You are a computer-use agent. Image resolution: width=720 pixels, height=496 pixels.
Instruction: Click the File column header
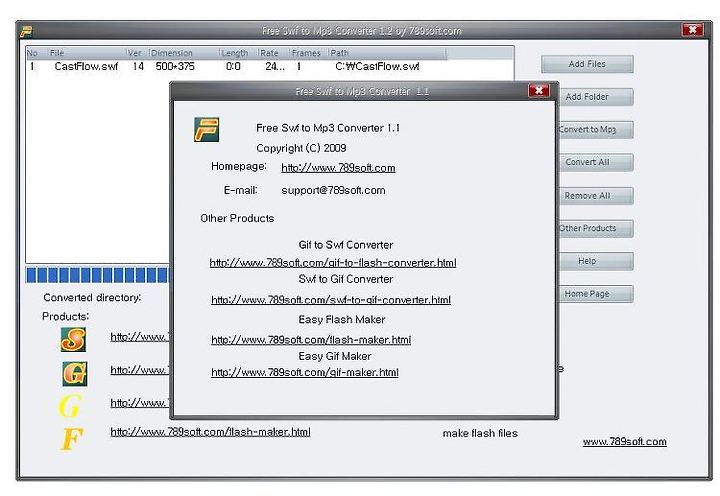pos(87,53)
